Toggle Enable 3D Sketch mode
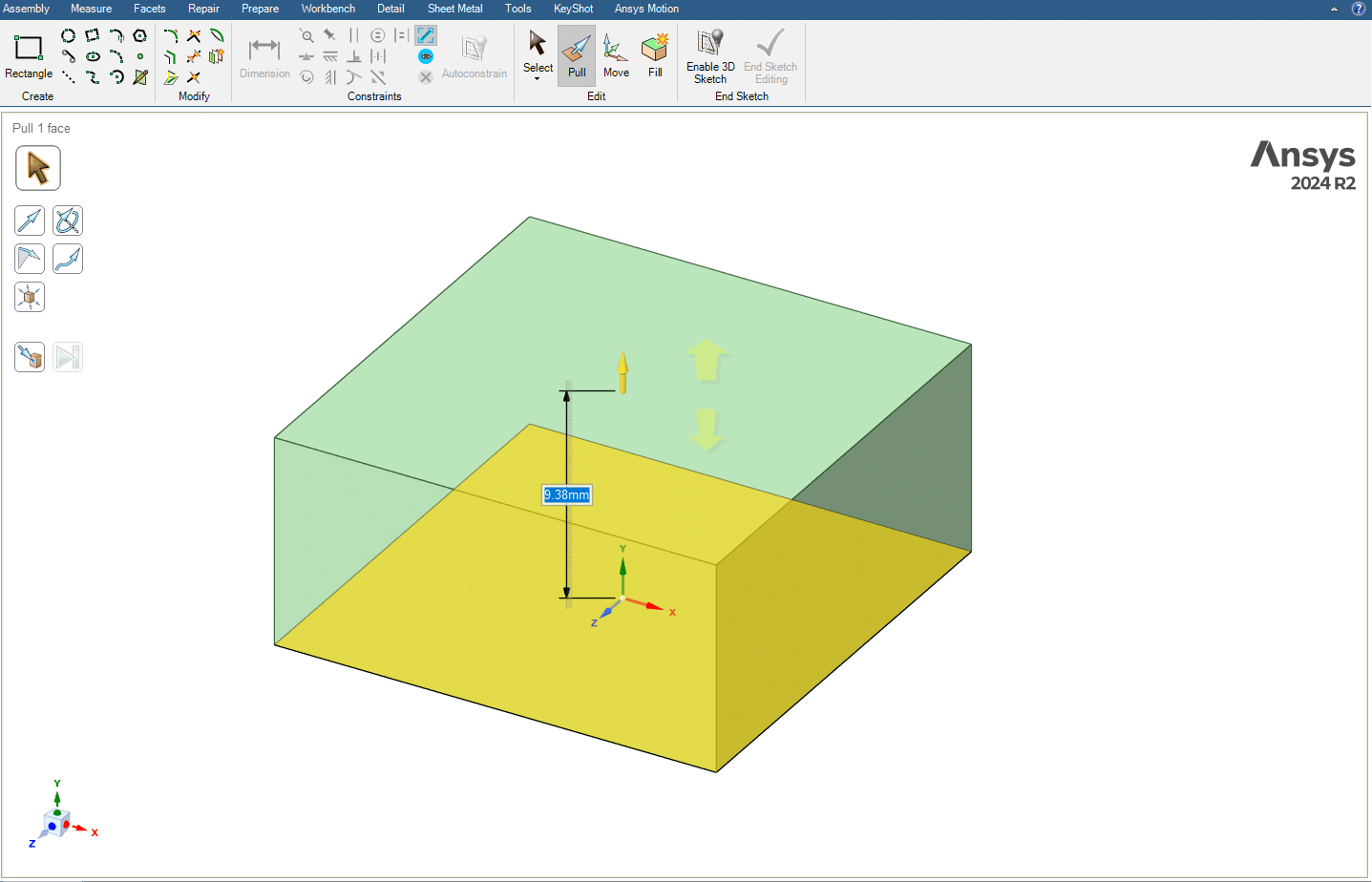The image size is (1372, 882). (710, 55)
